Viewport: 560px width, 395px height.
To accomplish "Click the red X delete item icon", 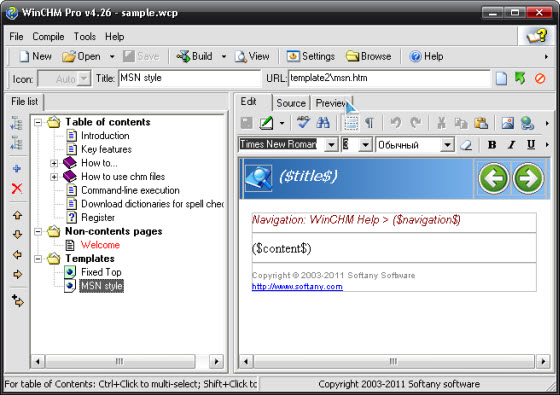I will (x=17, y=188).
